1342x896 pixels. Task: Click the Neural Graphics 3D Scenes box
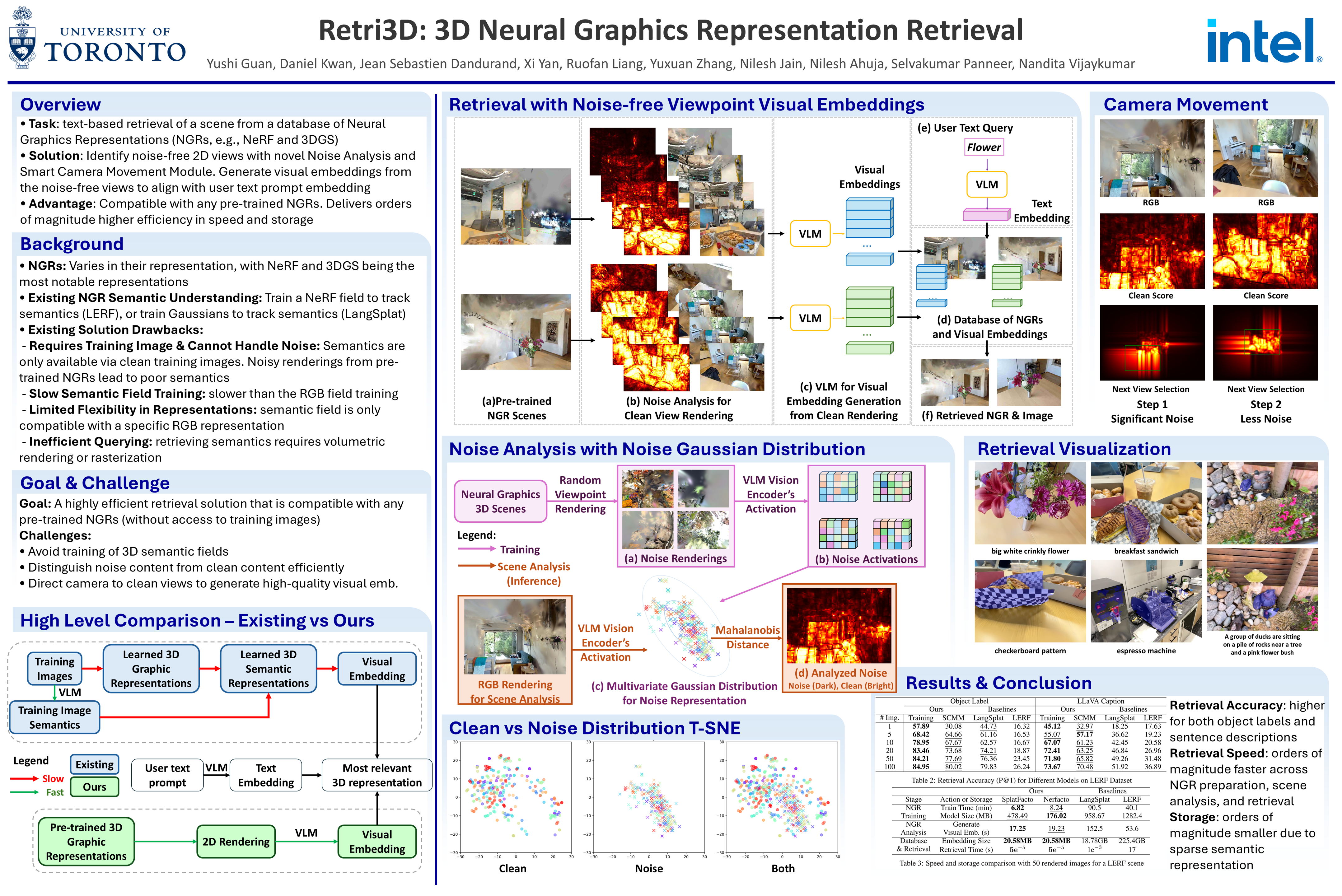[500, 501]
